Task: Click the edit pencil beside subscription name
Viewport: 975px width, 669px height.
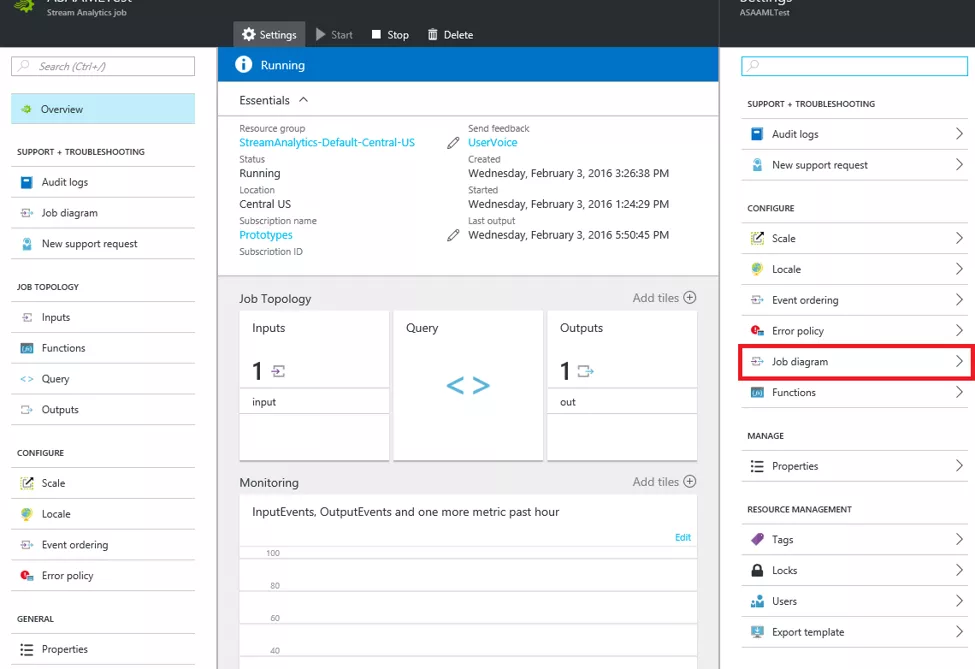Action: (453, 235)
